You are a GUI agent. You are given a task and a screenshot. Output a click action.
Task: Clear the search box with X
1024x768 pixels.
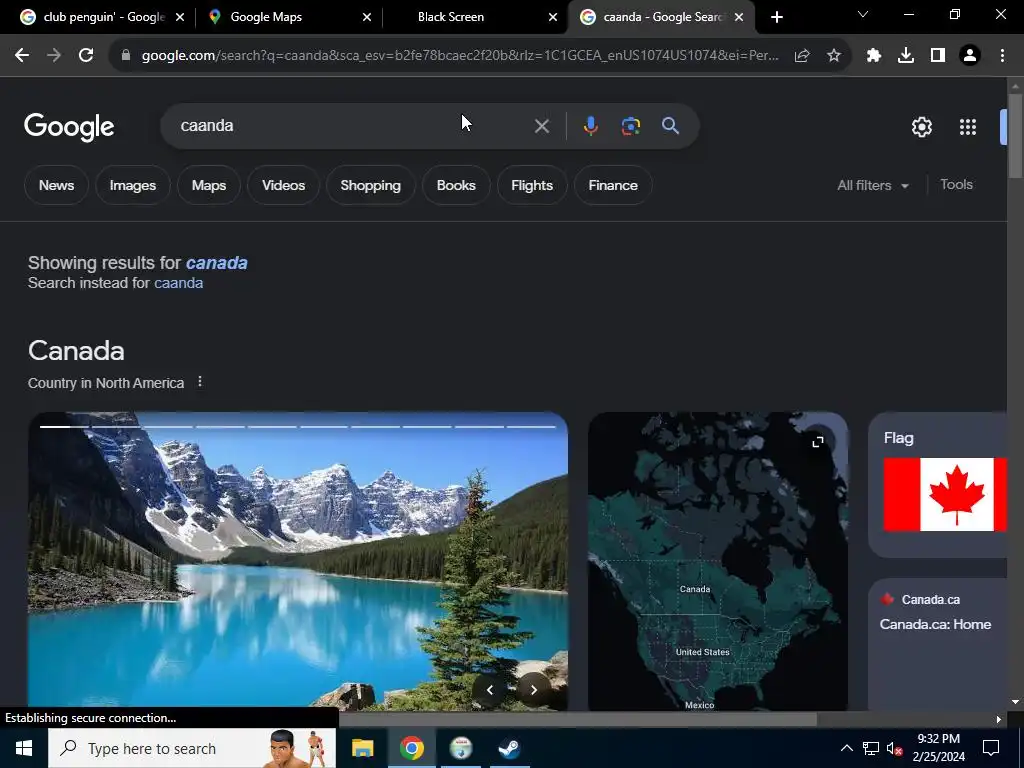tap(541, 126)
